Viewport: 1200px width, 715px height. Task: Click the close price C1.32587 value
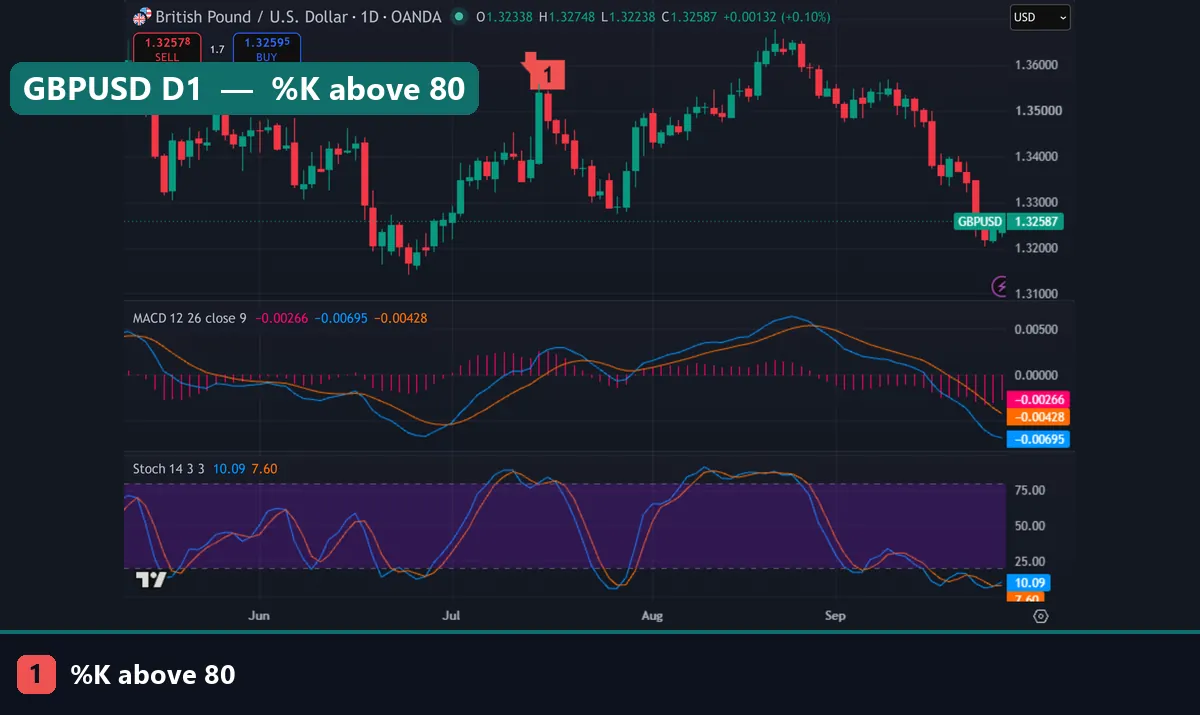click(x=691, y=17)
